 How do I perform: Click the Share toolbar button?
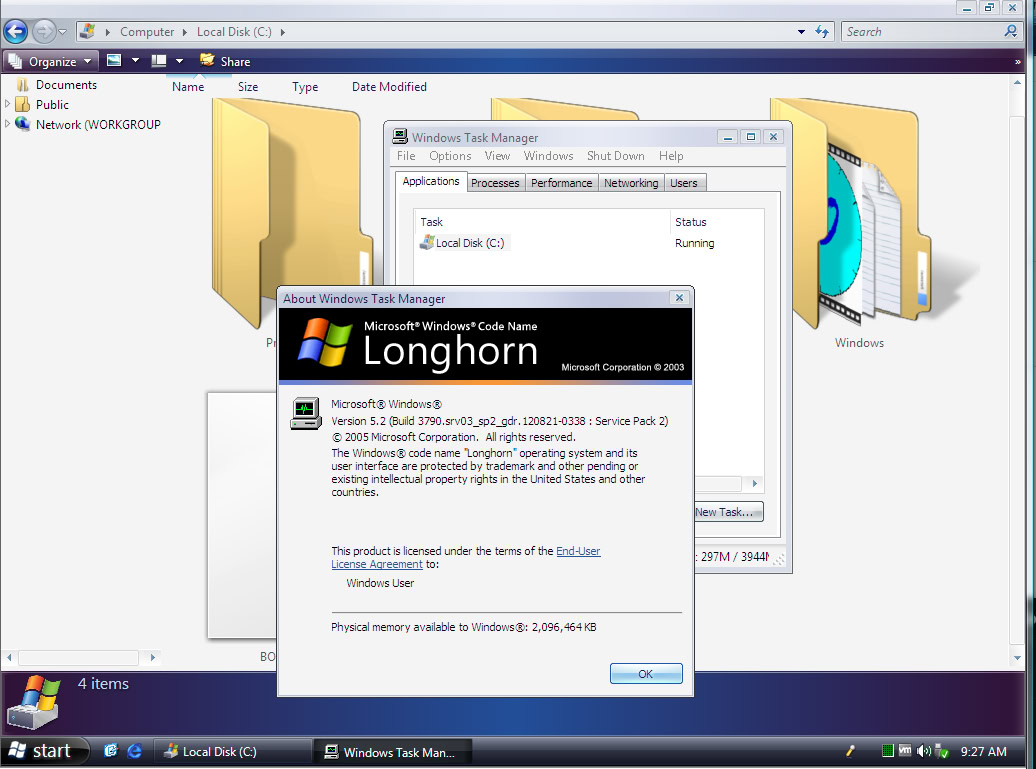click(225, 61)
